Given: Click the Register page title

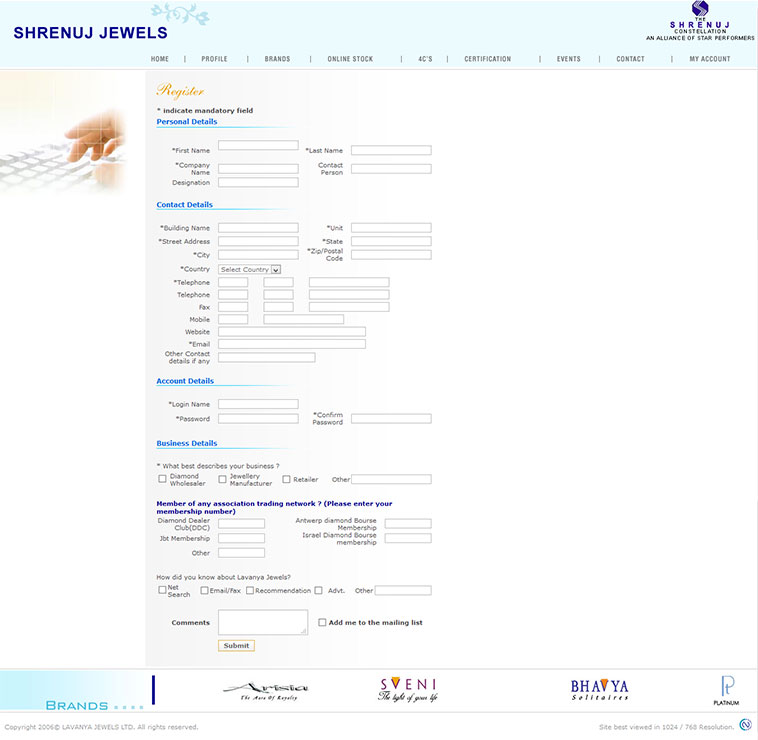Looking at the screenshot, I should [180, 91].
